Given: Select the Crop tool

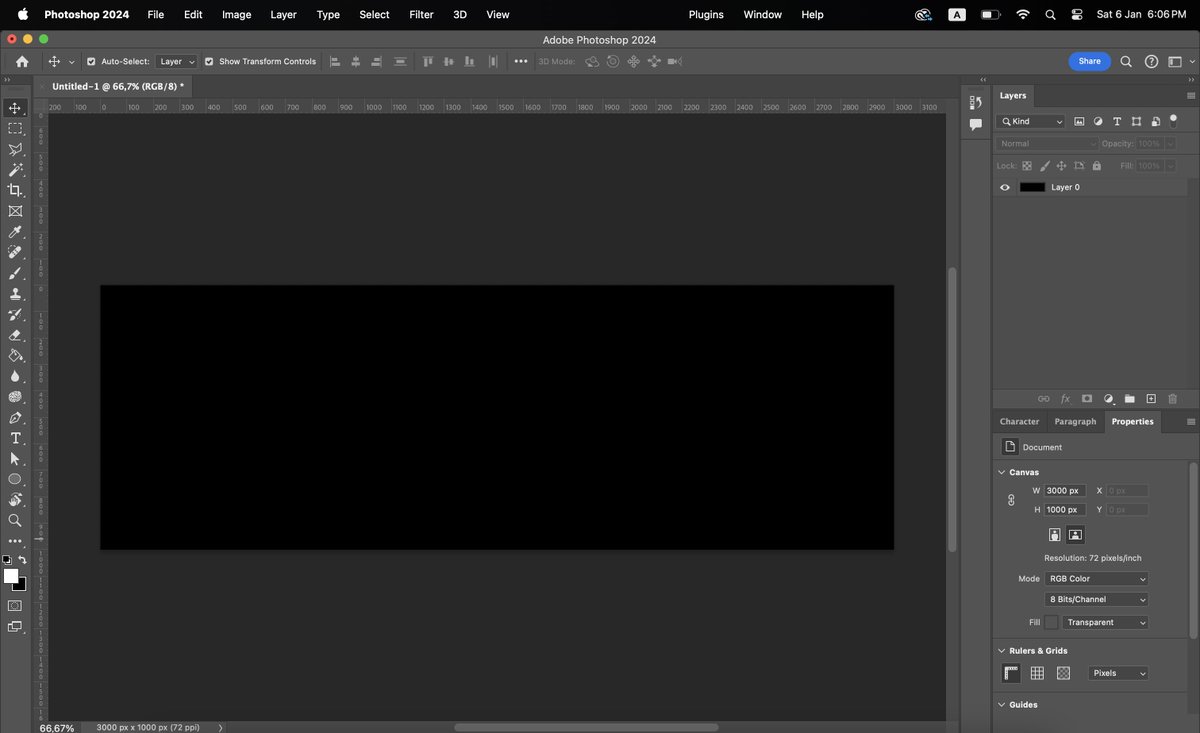Looking at the screenshot, I should point(15,190).
